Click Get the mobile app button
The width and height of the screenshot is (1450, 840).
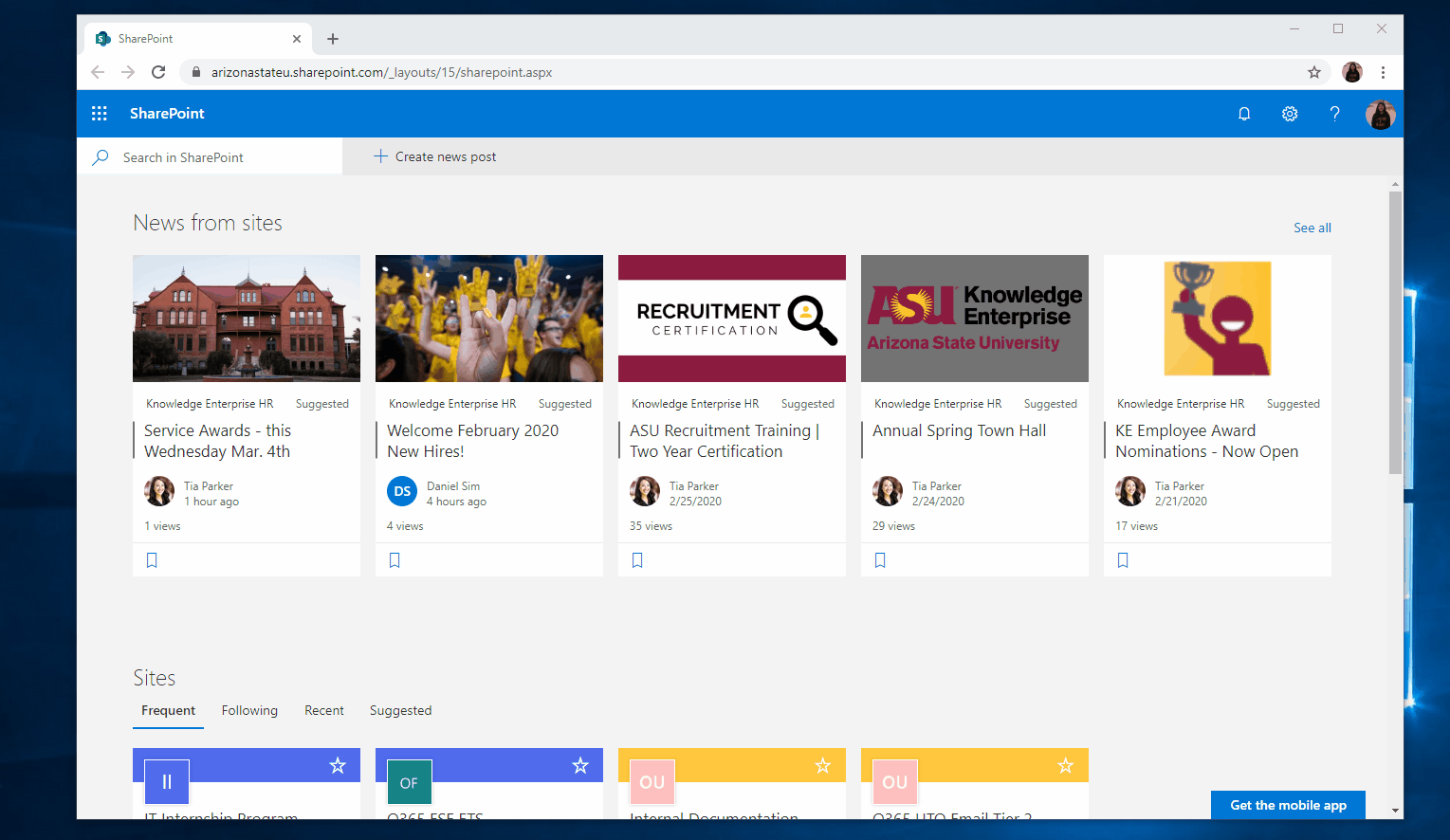(x=1288, y=805)
